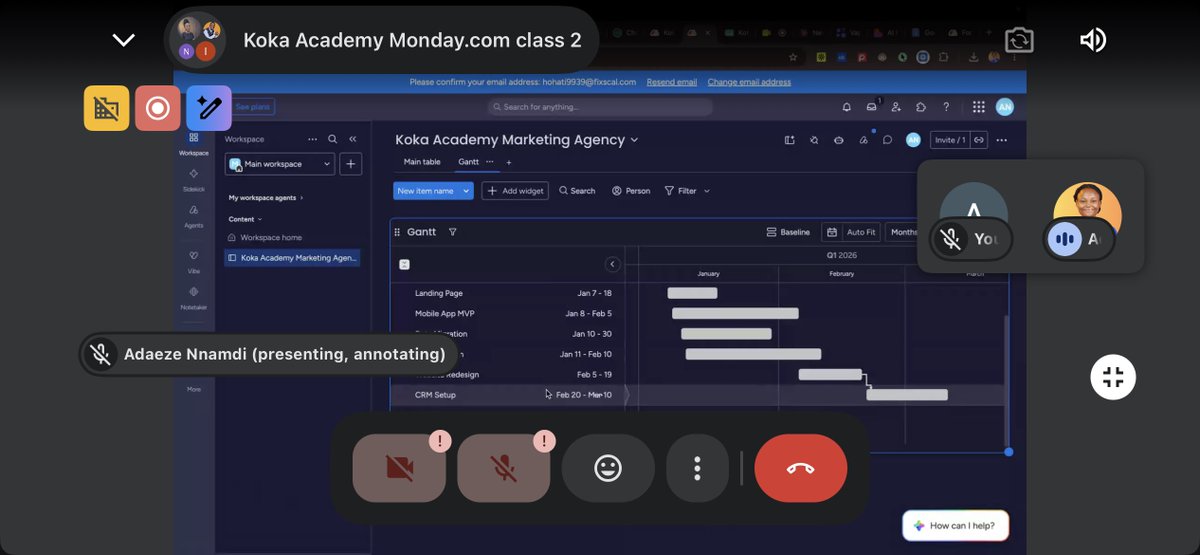Tap the switch camera icon
The height and width of the screenshot is (555, 1200).
1019,40
